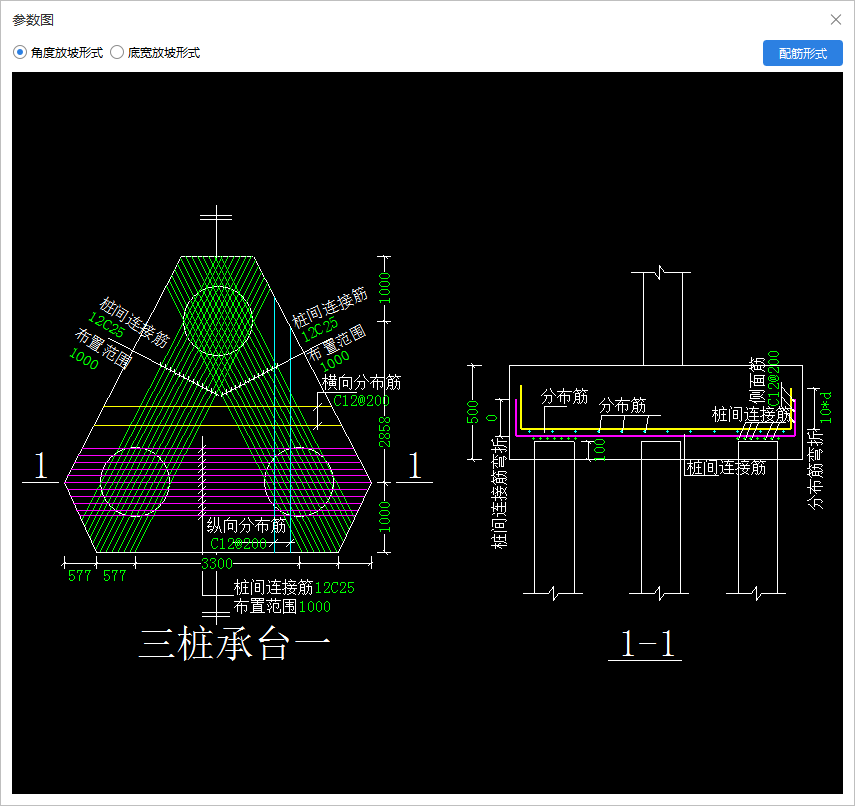
Task: Click the 1000 bottom vertical dimension beside 2858
Action: pyautogui.click(x=384, y=517)
